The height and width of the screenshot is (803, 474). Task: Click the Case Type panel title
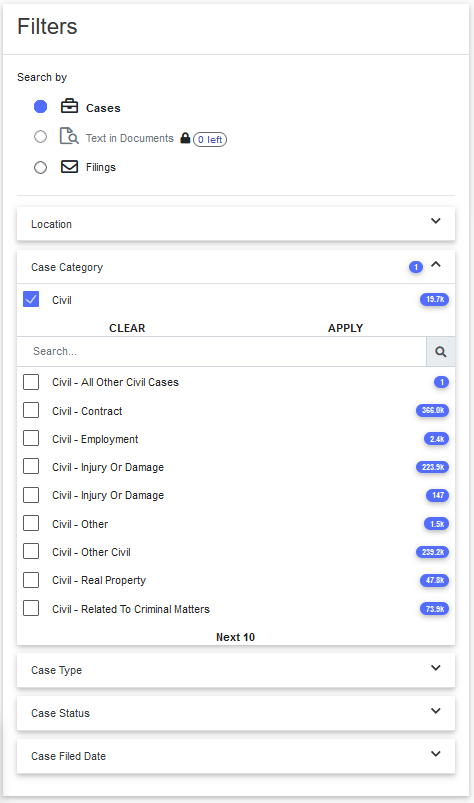click(56, 670)
